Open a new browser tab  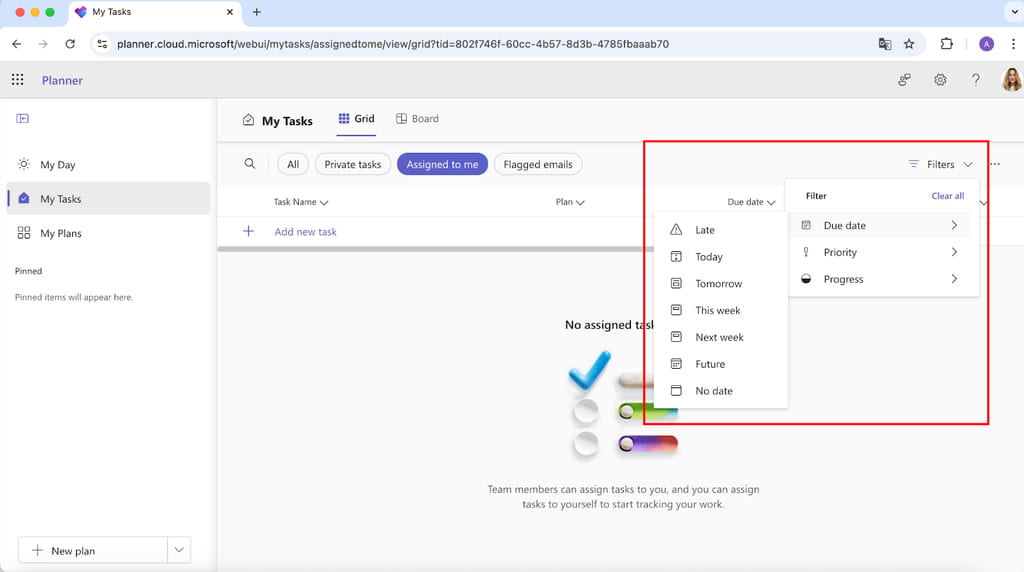click(x=257, y=12)
